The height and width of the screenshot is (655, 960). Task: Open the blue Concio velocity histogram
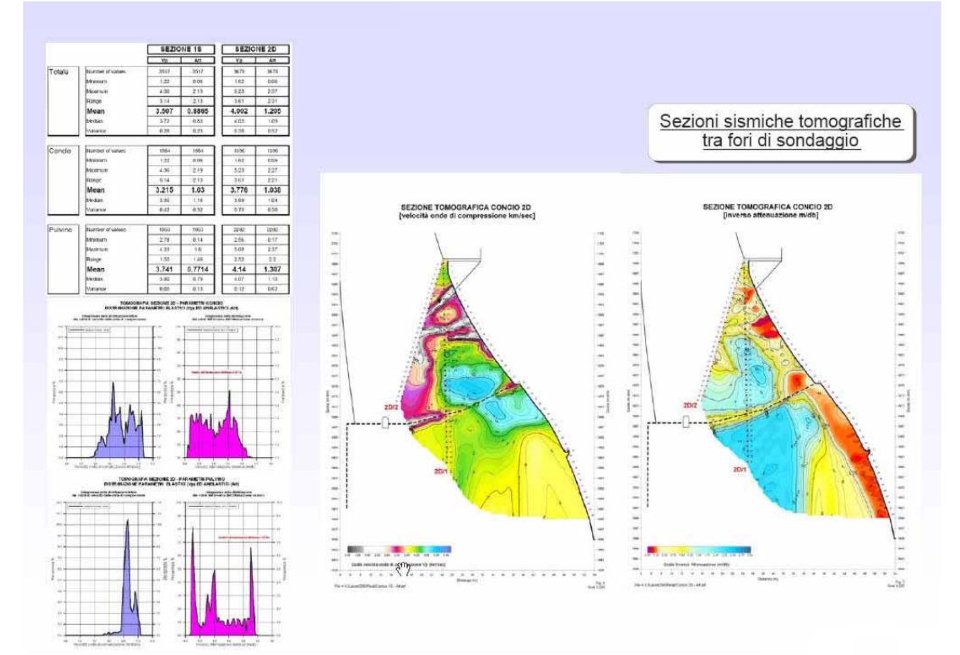point(110,392)
